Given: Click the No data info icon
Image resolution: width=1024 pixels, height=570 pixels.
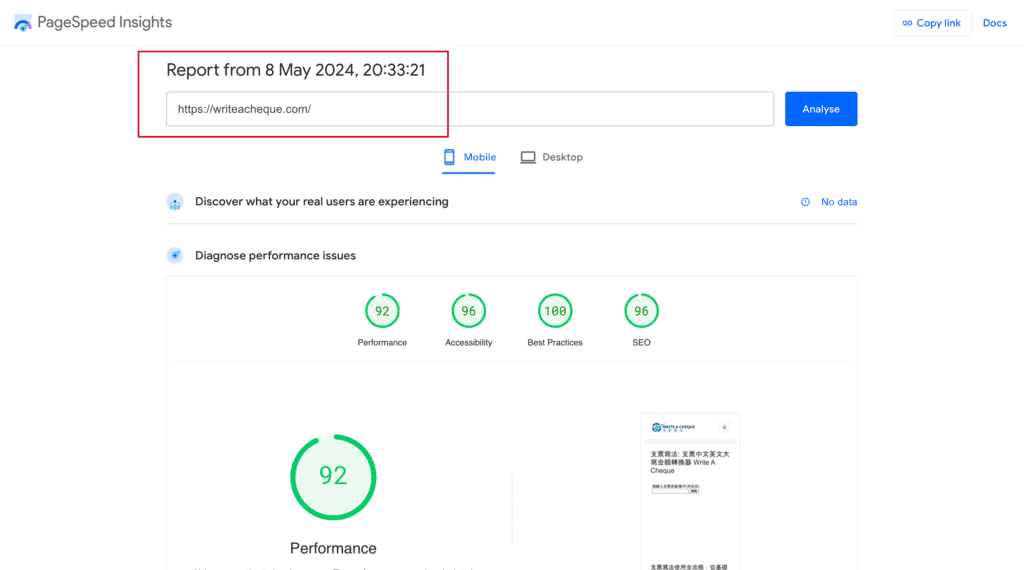Looking at the screenshot, I should [805, 202].
